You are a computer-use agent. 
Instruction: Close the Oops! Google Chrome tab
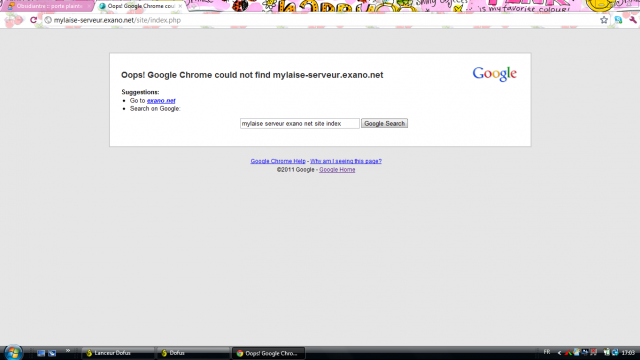coord(180,6)
